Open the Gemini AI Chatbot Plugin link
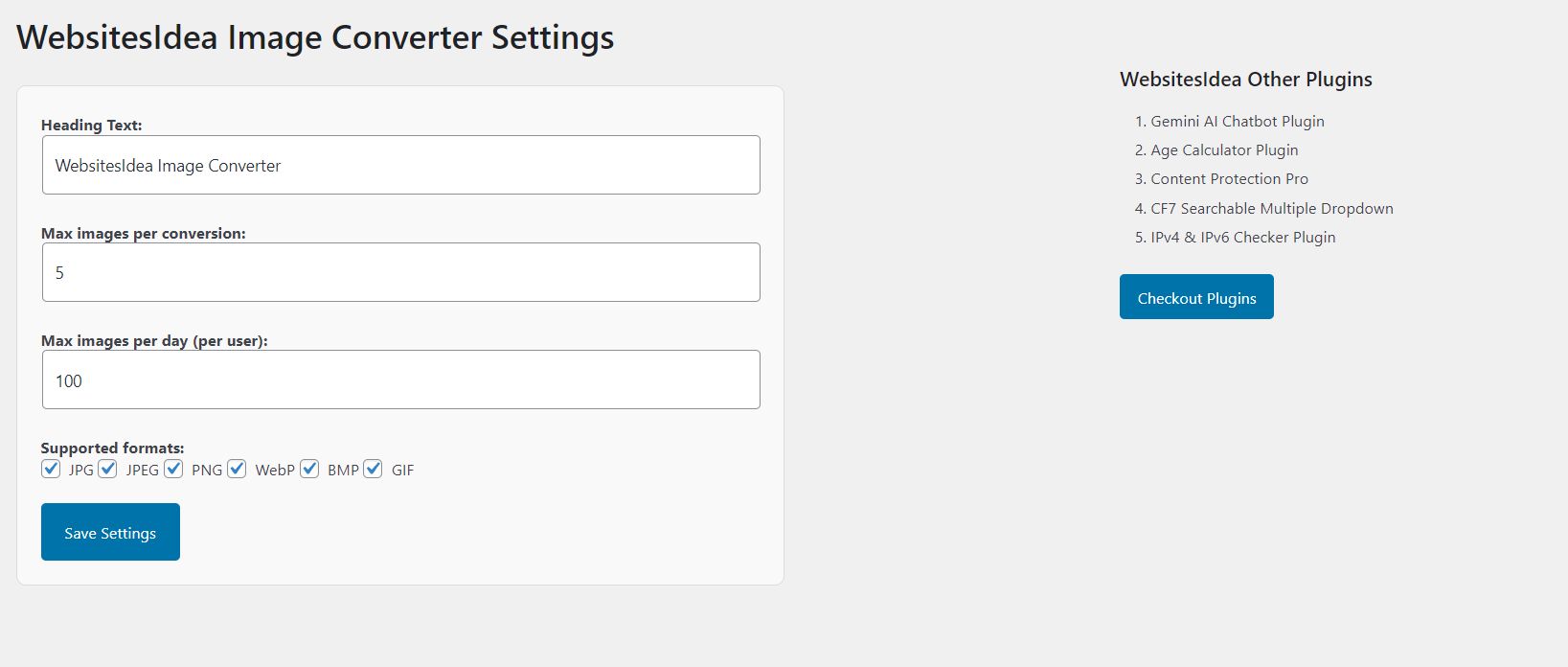 (1237, 122)
